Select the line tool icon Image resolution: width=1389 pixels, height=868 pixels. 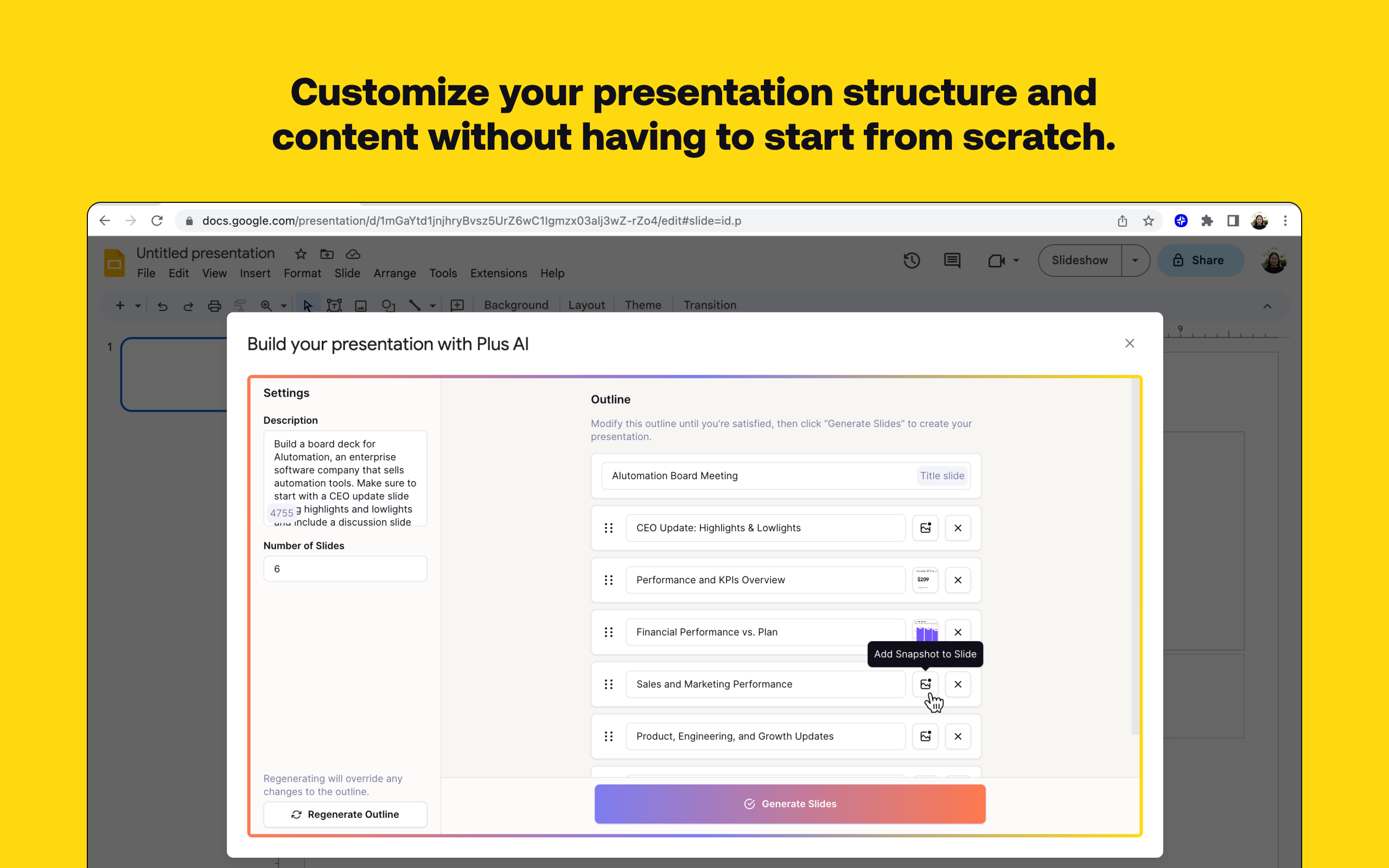(x=415, y=305)
